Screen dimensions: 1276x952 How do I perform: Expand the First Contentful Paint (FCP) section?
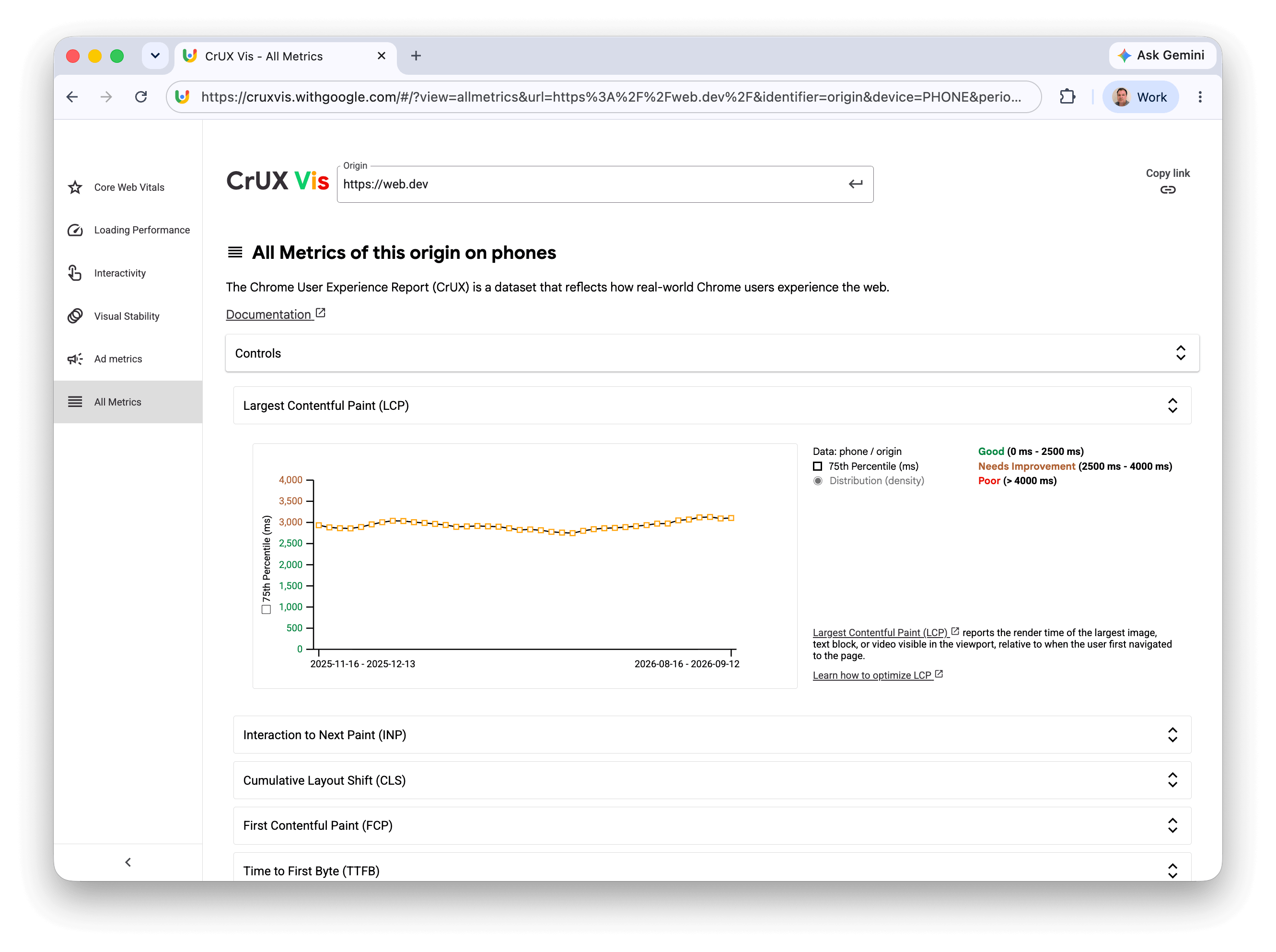pos(712,826)
